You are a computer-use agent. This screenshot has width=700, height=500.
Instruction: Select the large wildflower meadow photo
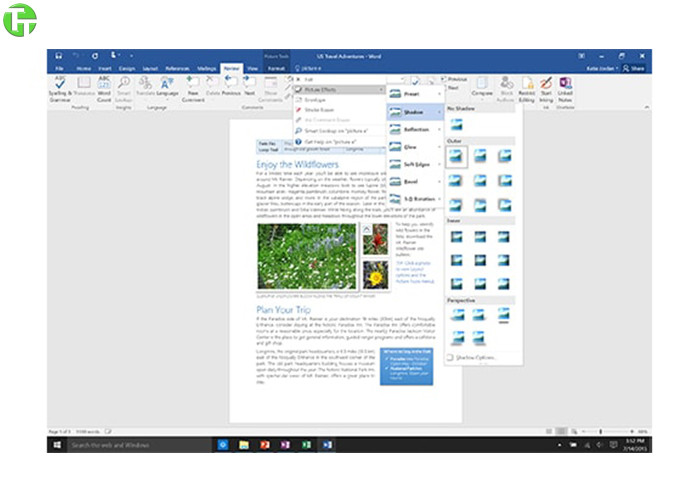tap(307, 256)
